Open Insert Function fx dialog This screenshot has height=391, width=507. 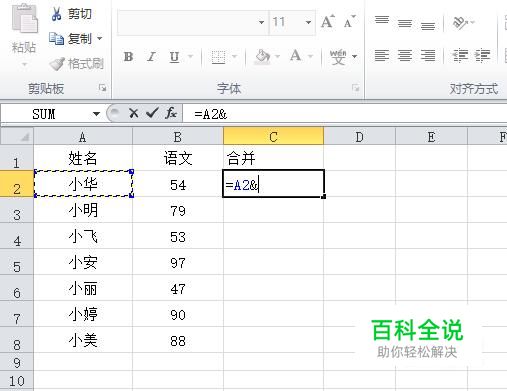171,113
